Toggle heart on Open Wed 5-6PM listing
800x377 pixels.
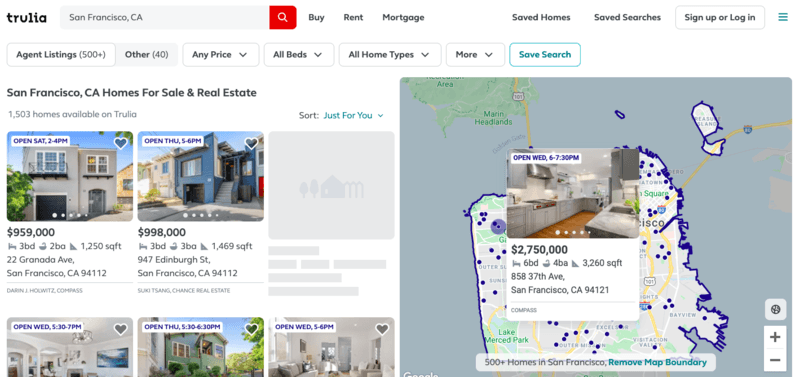pos(382,330)
